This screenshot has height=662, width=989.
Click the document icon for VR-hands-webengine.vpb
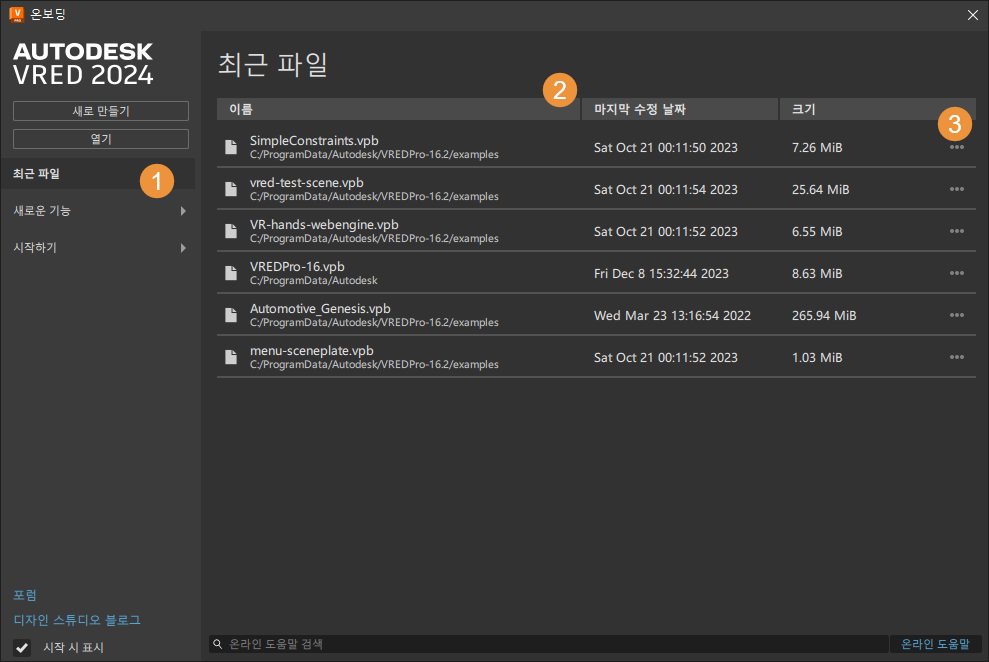pos(230,231)
